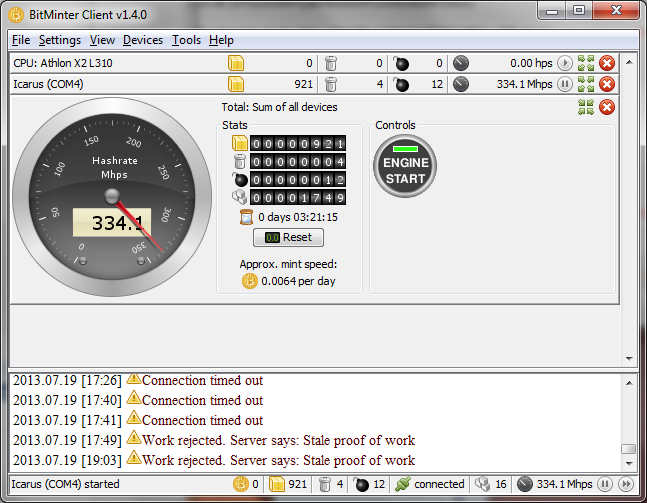
Task: Open the View menu
Action: (102, 40)
